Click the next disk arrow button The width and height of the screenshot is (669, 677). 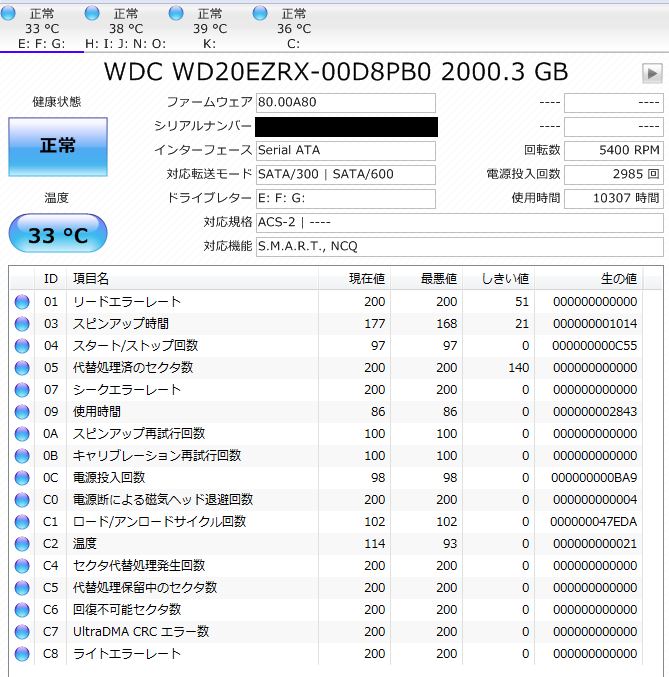click(x=652, y=73)
